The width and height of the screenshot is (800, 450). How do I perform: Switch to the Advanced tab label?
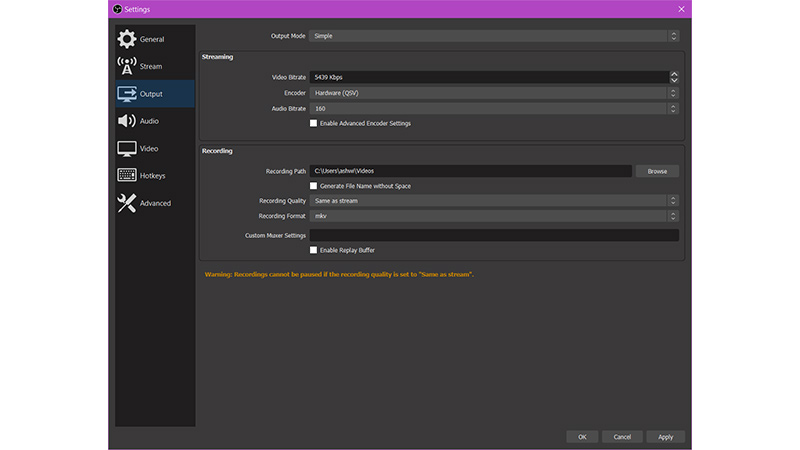pos(156,203)
